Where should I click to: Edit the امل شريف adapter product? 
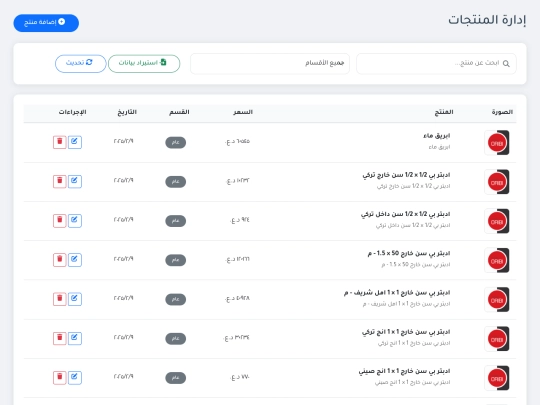pyautogui.click(x=75, y=299)
